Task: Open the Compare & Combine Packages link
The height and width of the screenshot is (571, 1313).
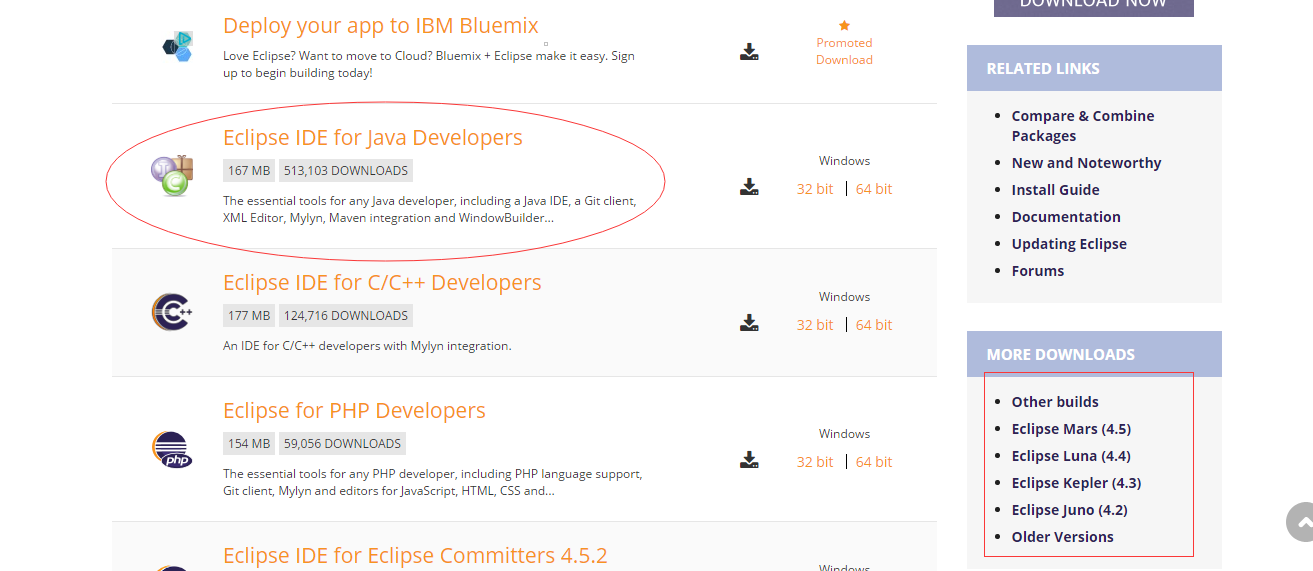Action: click(x=1083, y=126)
